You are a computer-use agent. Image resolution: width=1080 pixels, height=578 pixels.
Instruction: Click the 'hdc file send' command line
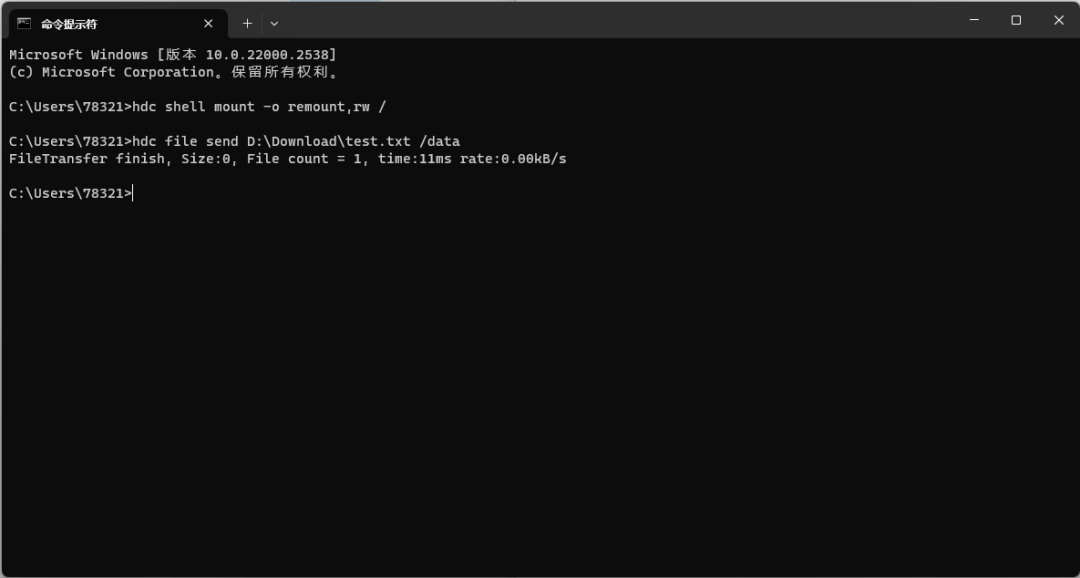(234, 142)
